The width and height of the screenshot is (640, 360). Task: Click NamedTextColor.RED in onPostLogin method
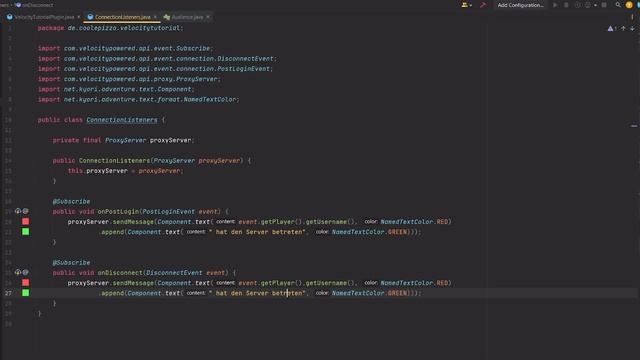pyautogui.click(x=414, y=222)
